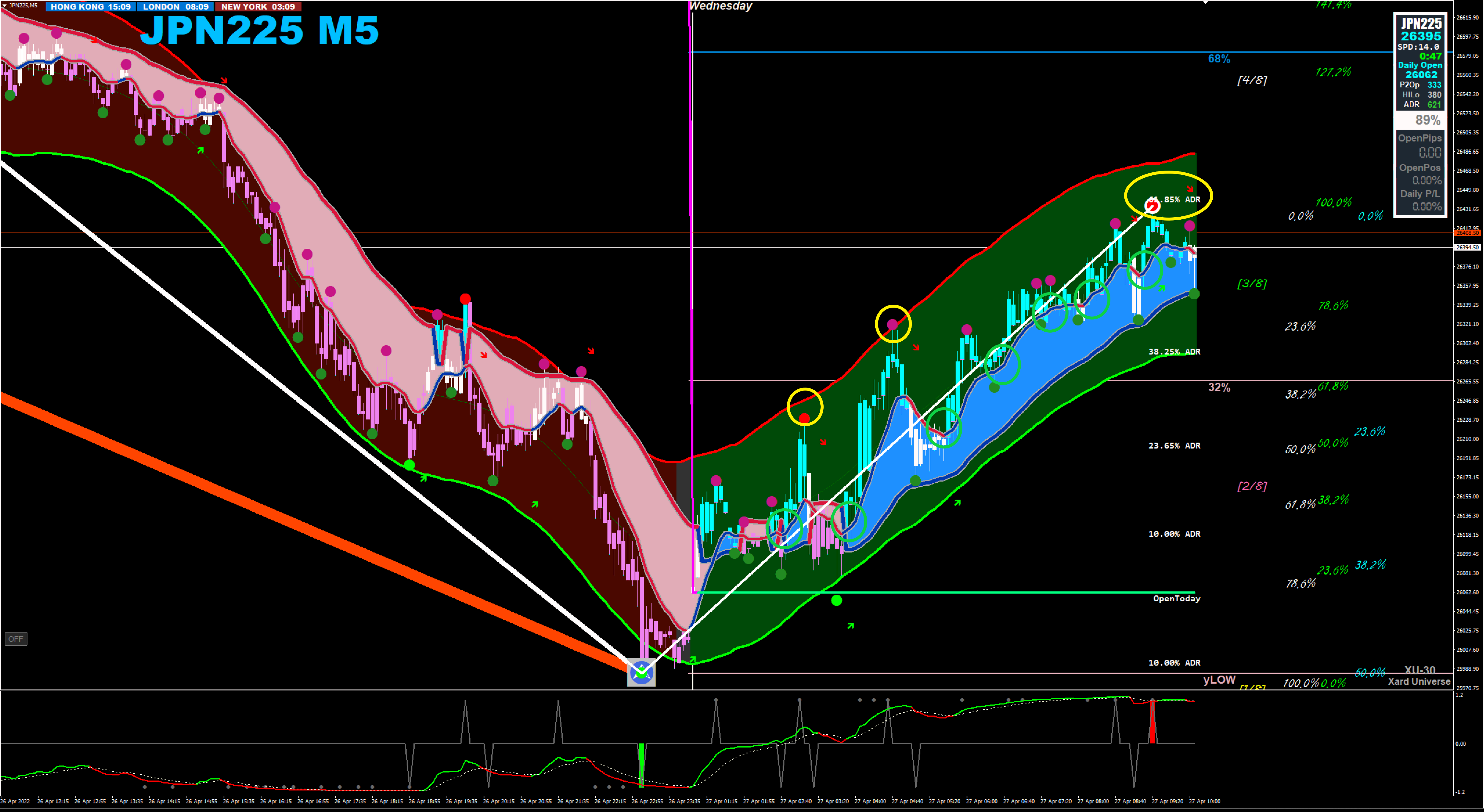
Task: Click the blue star marker at trendline low
Action: (641, 673)
